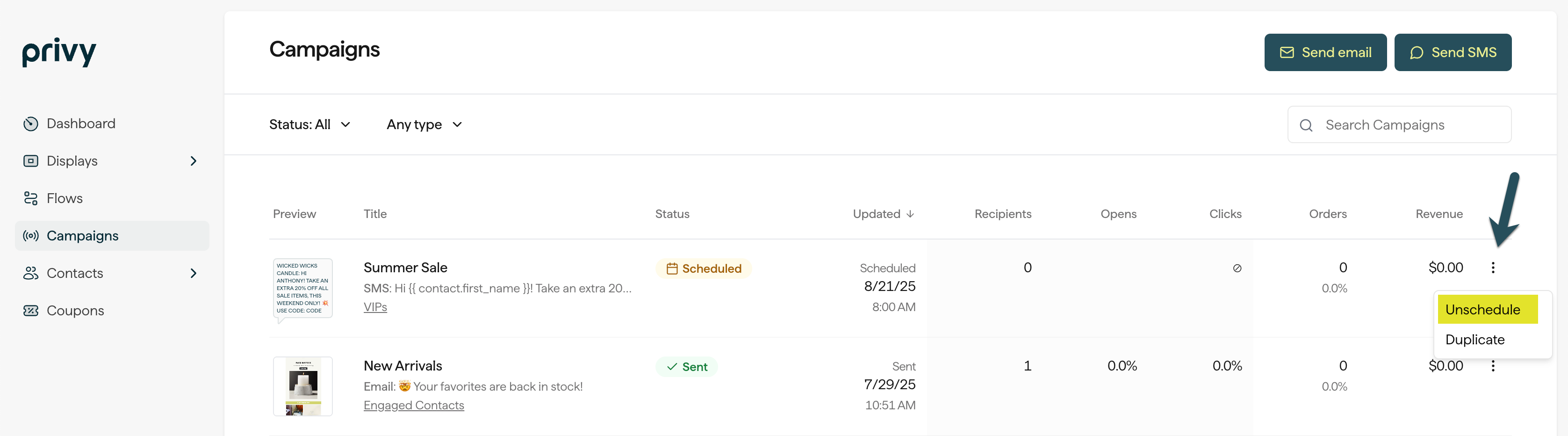Image resolution: width=1568 pixels, height=436 pixels.
Task: Open the Summer Sale SMS preview thumbnail
Action: tap(302, 289)
